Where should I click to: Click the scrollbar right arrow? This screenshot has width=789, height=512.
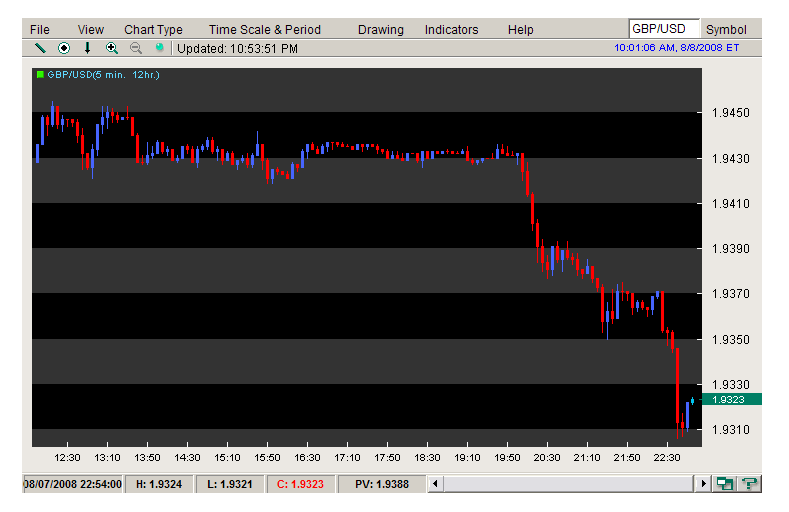[x=704, y=484]
